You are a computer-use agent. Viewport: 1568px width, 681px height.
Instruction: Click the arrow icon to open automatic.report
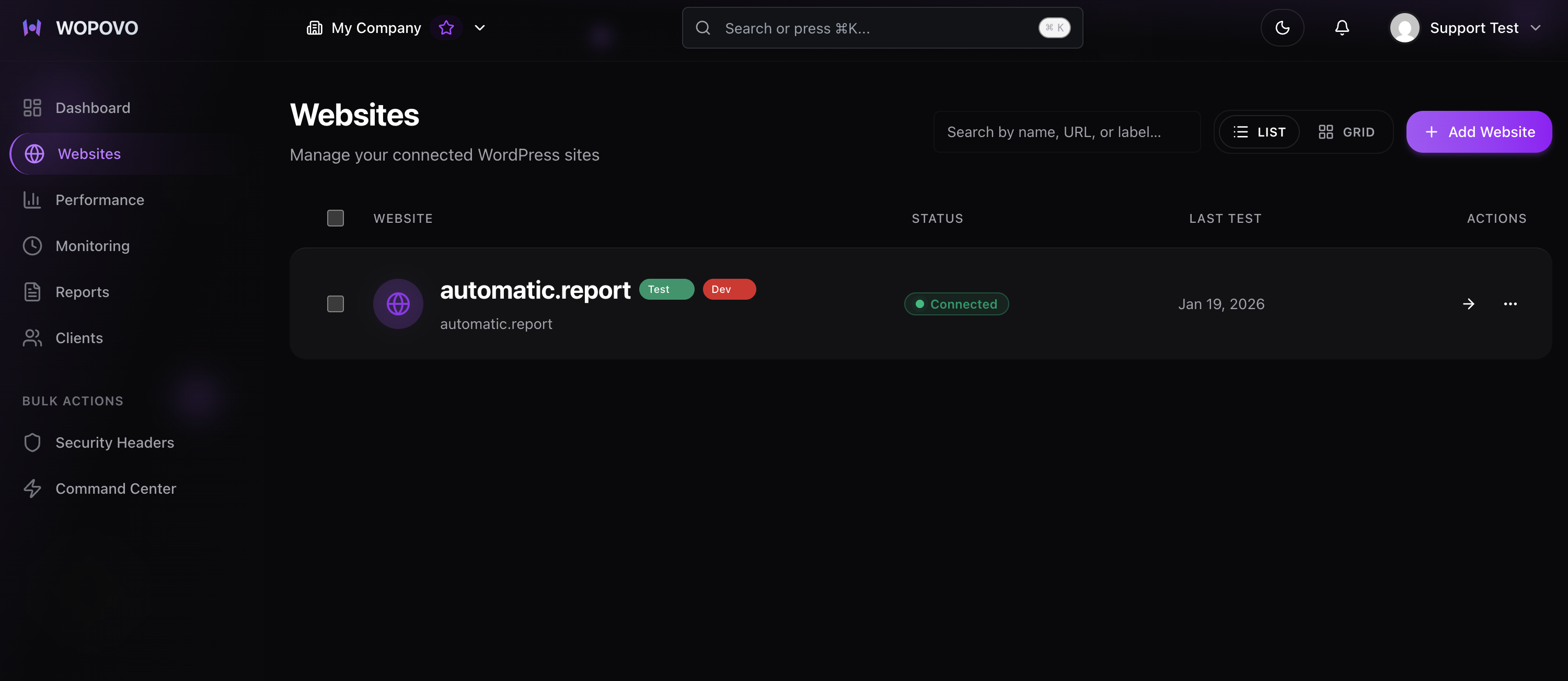[1468, 304]
